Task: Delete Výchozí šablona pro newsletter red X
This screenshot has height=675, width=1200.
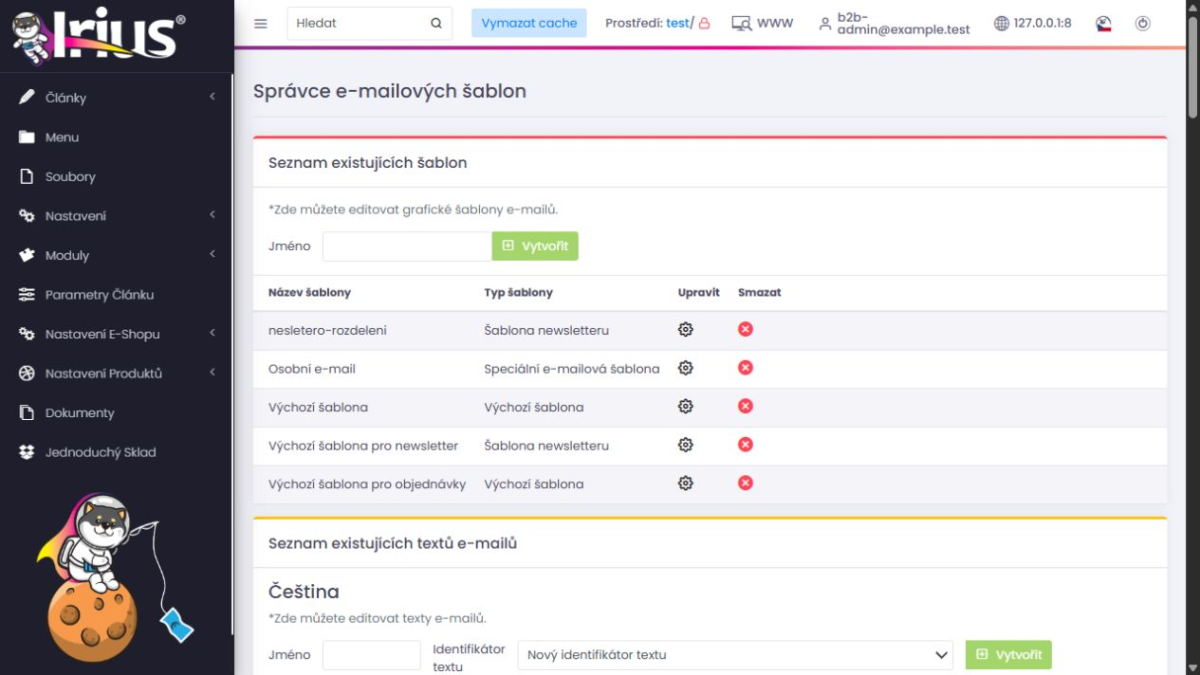Action: pyautogui.click(x=745, y=445)
